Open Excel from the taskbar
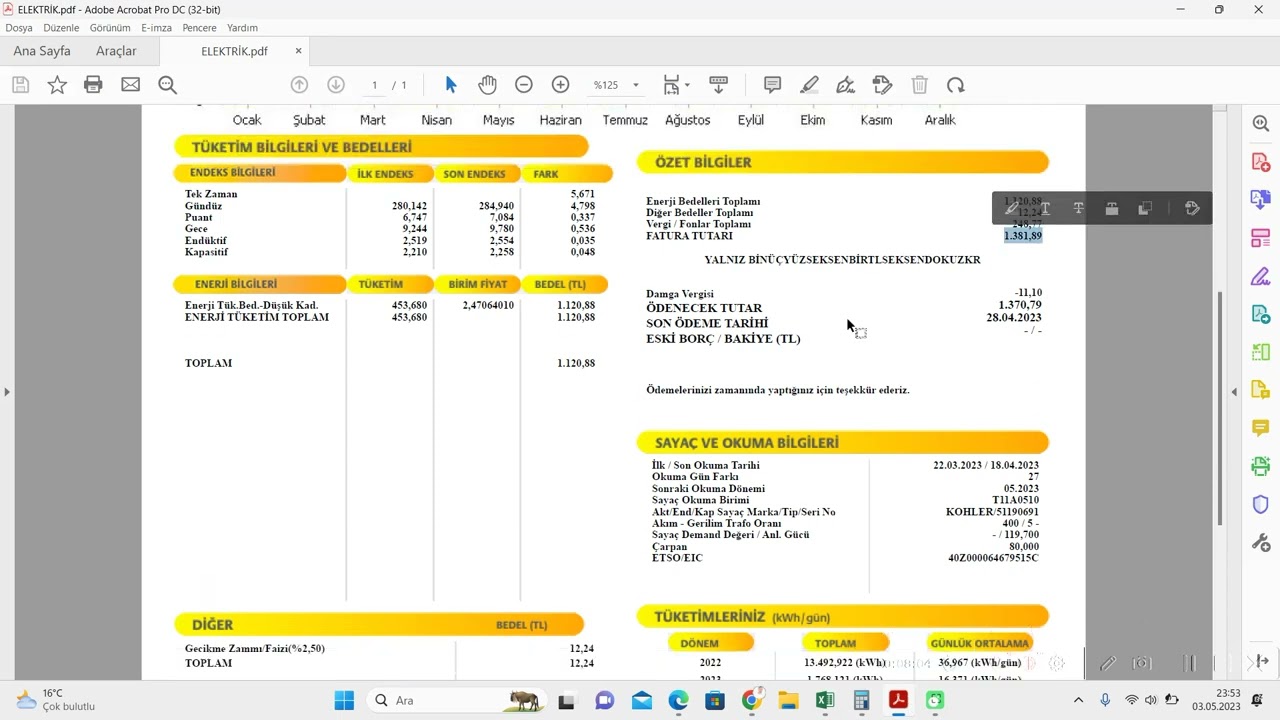 825,700
